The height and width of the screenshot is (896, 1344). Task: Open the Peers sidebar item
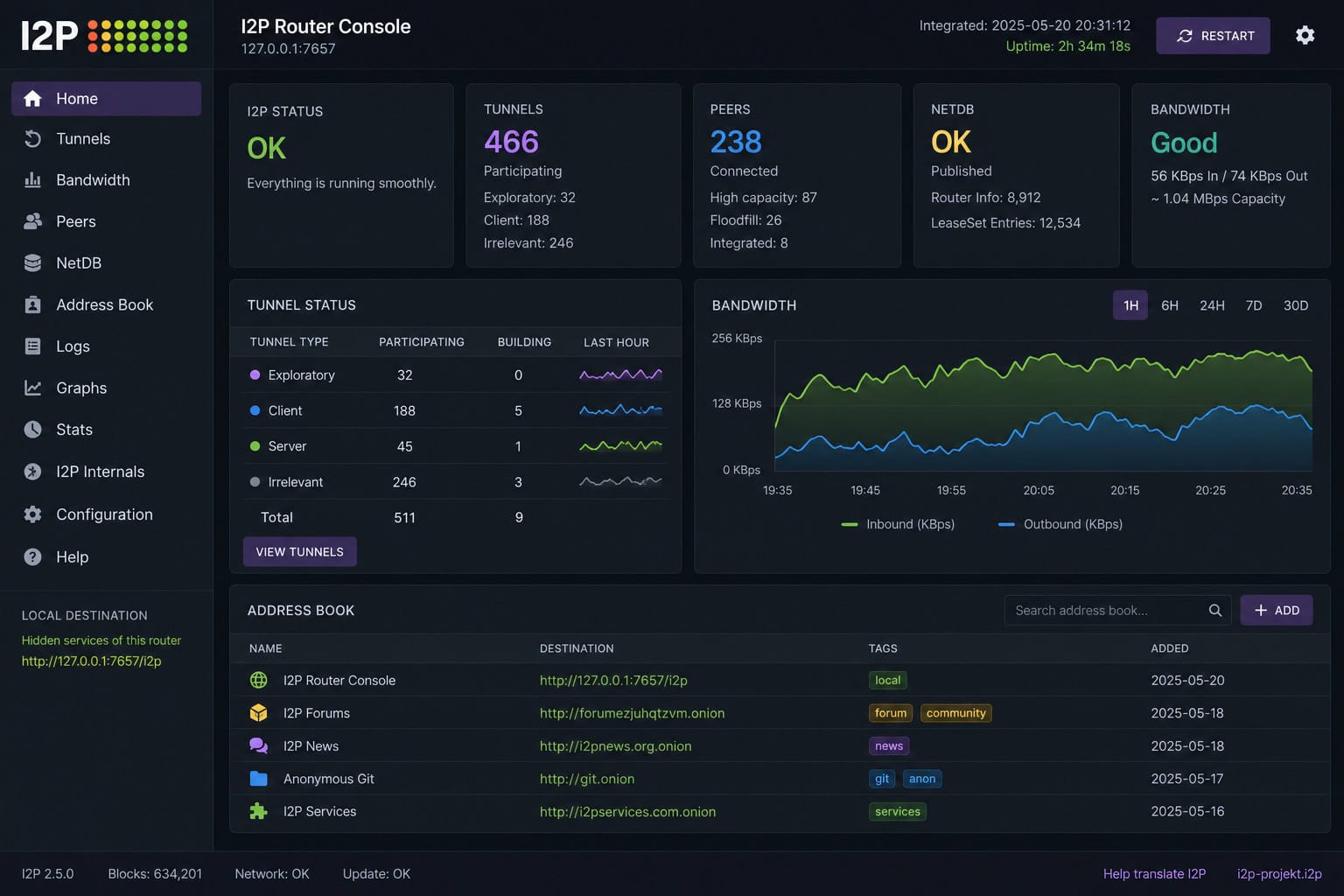point(106,221)
